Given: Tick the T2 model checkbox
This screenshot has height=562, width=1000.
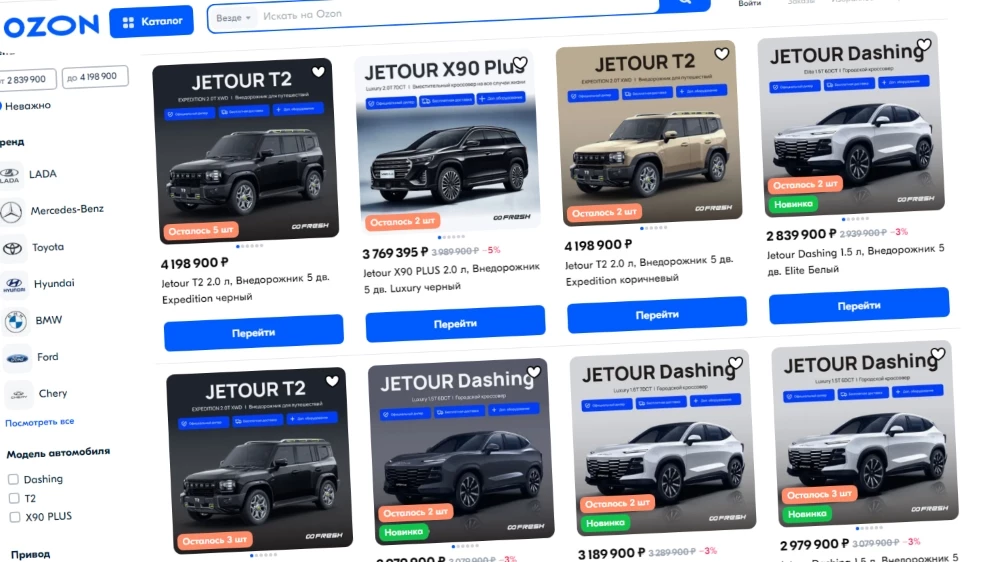Looking at the screenshot, I should [x=14, y=498].
